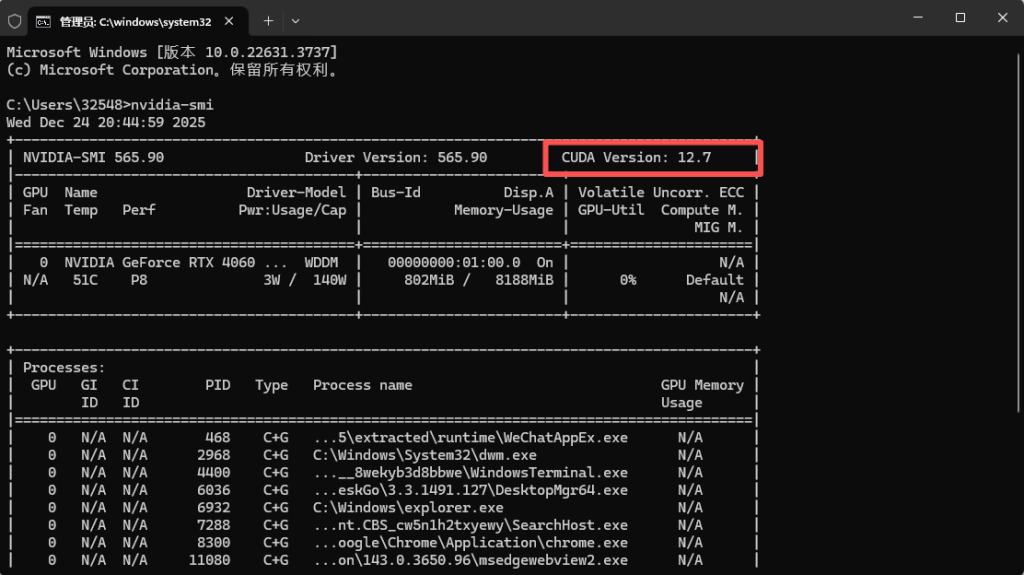
Task: Click the nvidia-smi command on the prompt line
Action: click(172, 104)
